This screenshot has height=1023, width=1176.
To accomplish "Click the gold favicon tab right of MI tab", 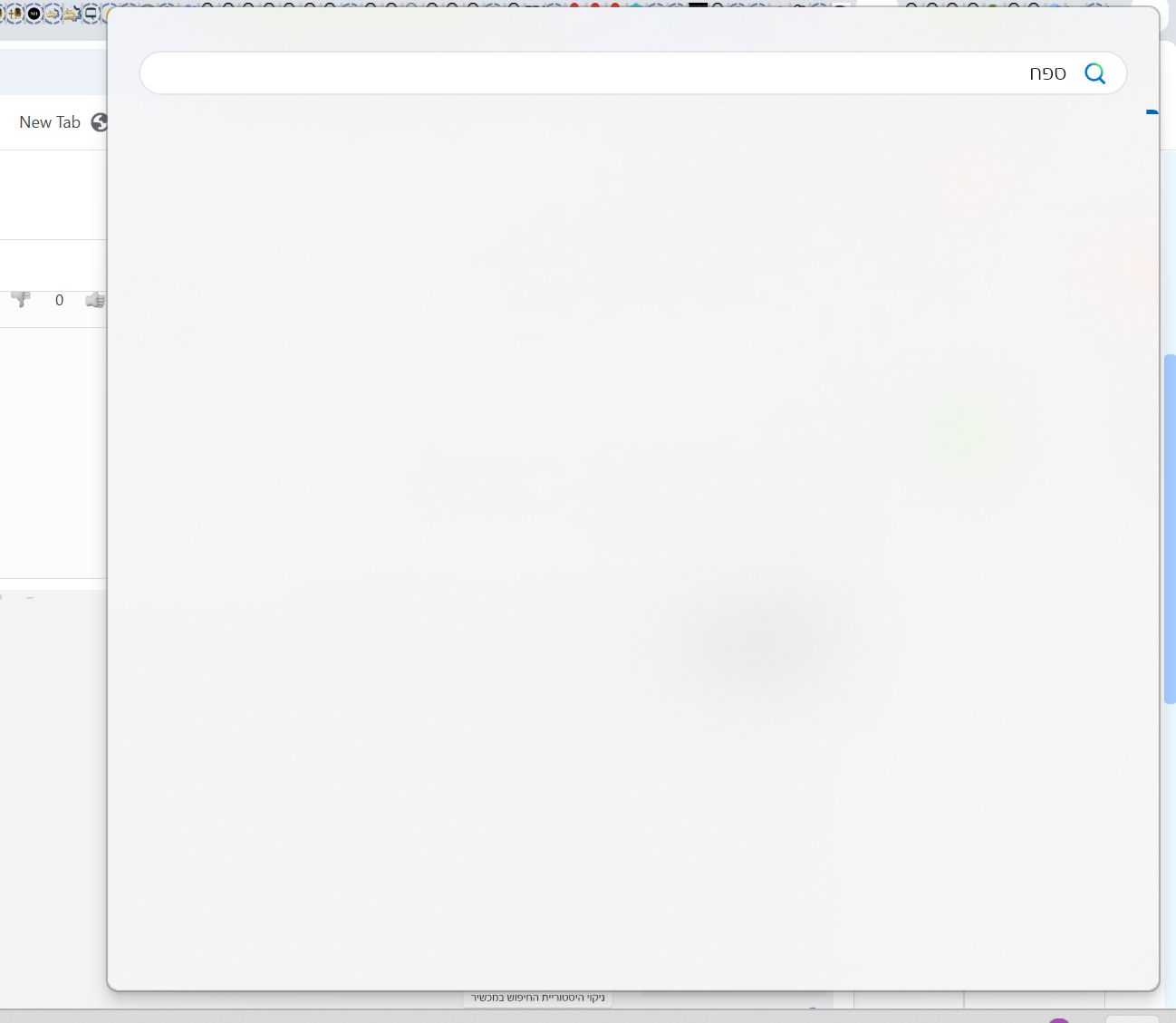I will click(53, 13).
